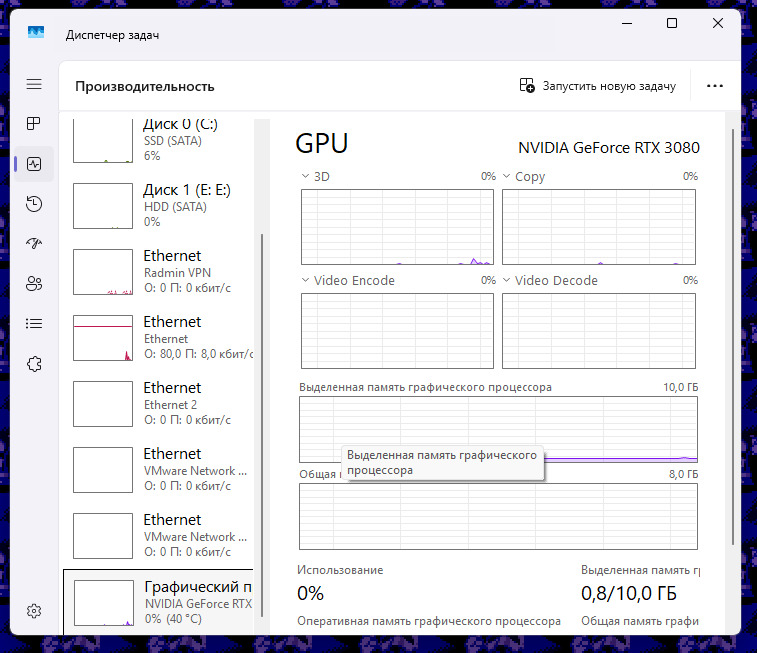Open the Startup apps sidebar icon
This screenshot has width=757, height=653.
tap(34, 243)
